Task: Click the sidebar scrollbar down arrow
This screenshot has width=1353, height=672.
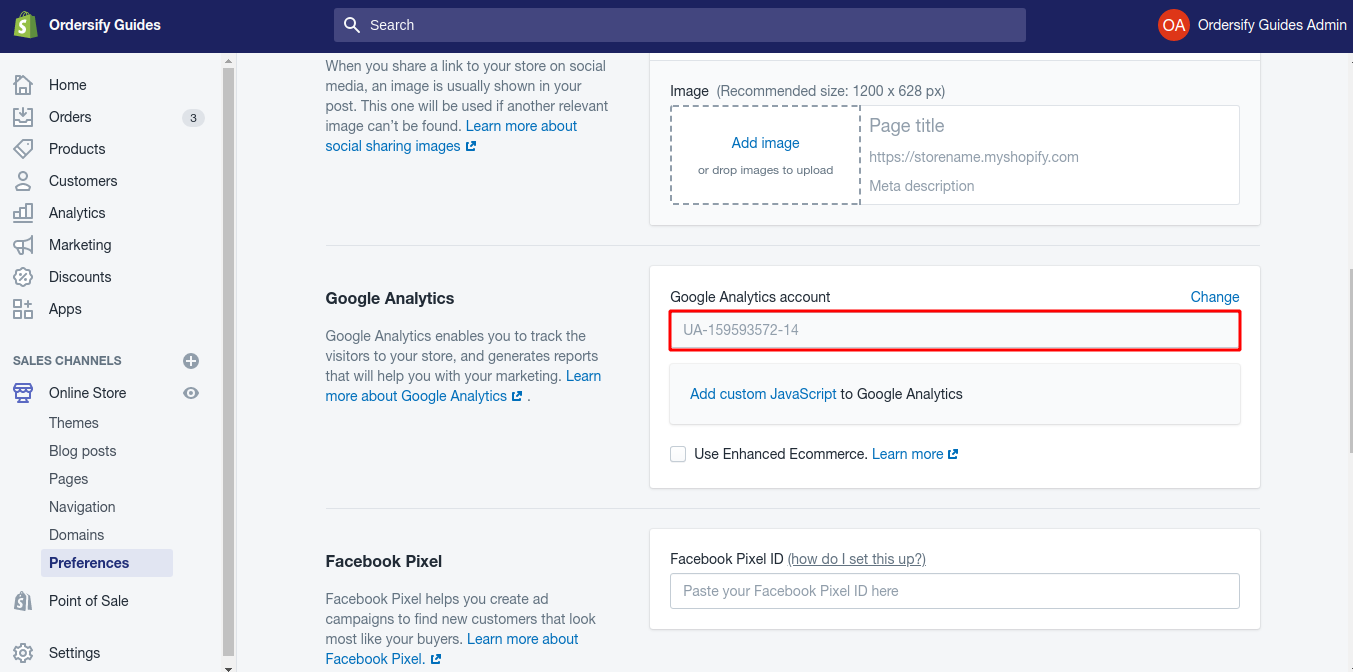Action: [x=228, y=667]
